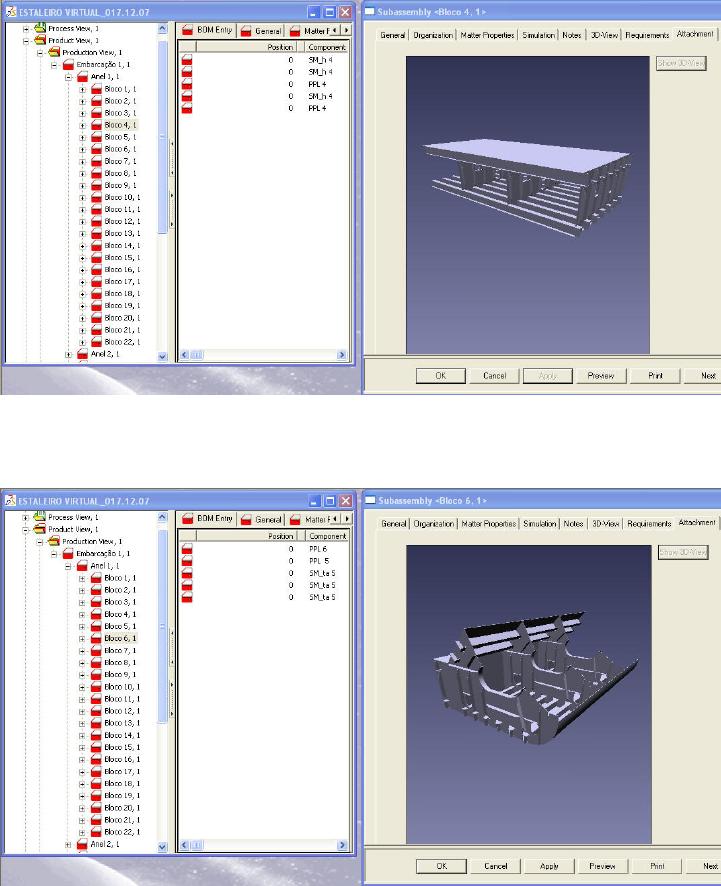
Task: Click the Anel 2 icon in upper tree
Action: click(82, 354)
